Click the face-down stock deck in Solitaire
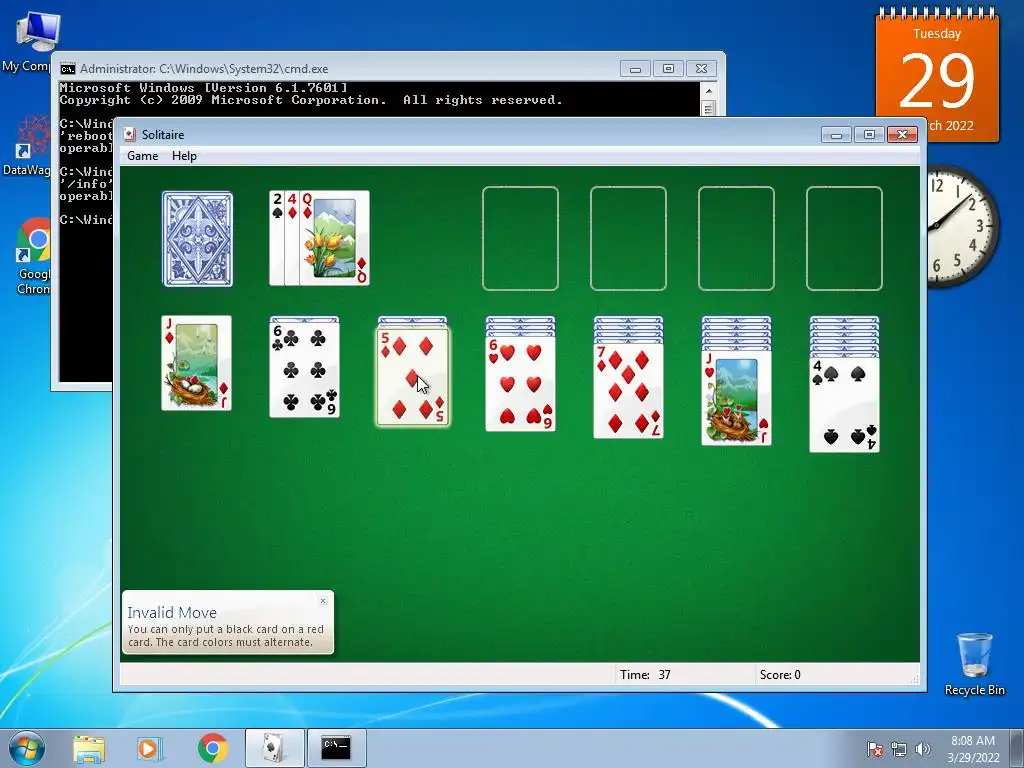The image size is (1024, 768). (197, 239)
